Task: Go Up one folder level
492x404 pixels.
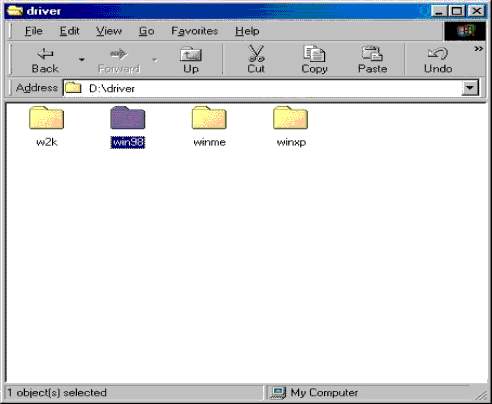Action: pyautogui.click(x=191, y=60)
